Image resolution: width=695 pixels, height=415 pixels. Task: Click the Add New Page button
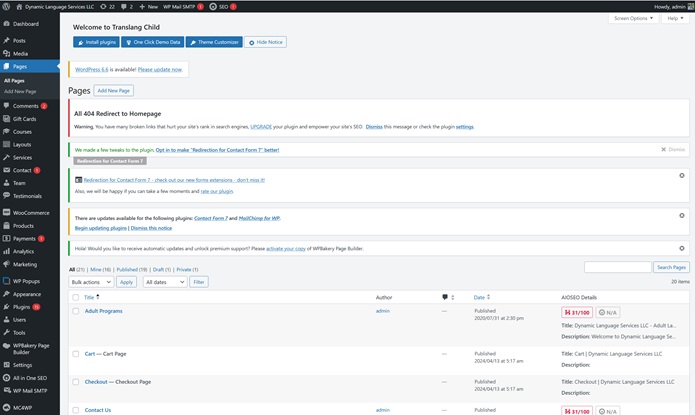point(114,91)
